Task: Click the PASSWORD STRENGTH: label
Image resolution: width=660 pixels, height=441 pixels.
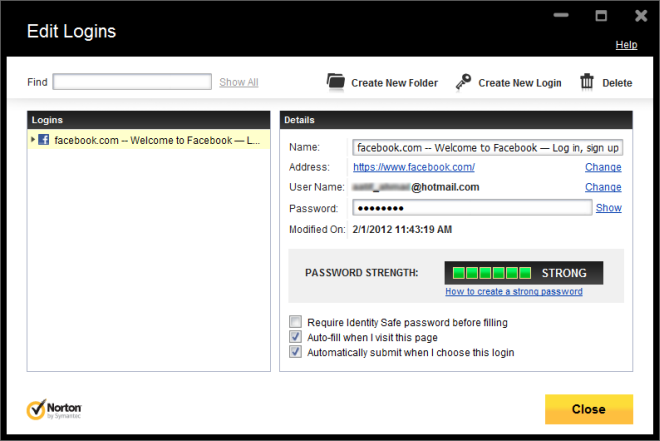Action: [362, 273]
